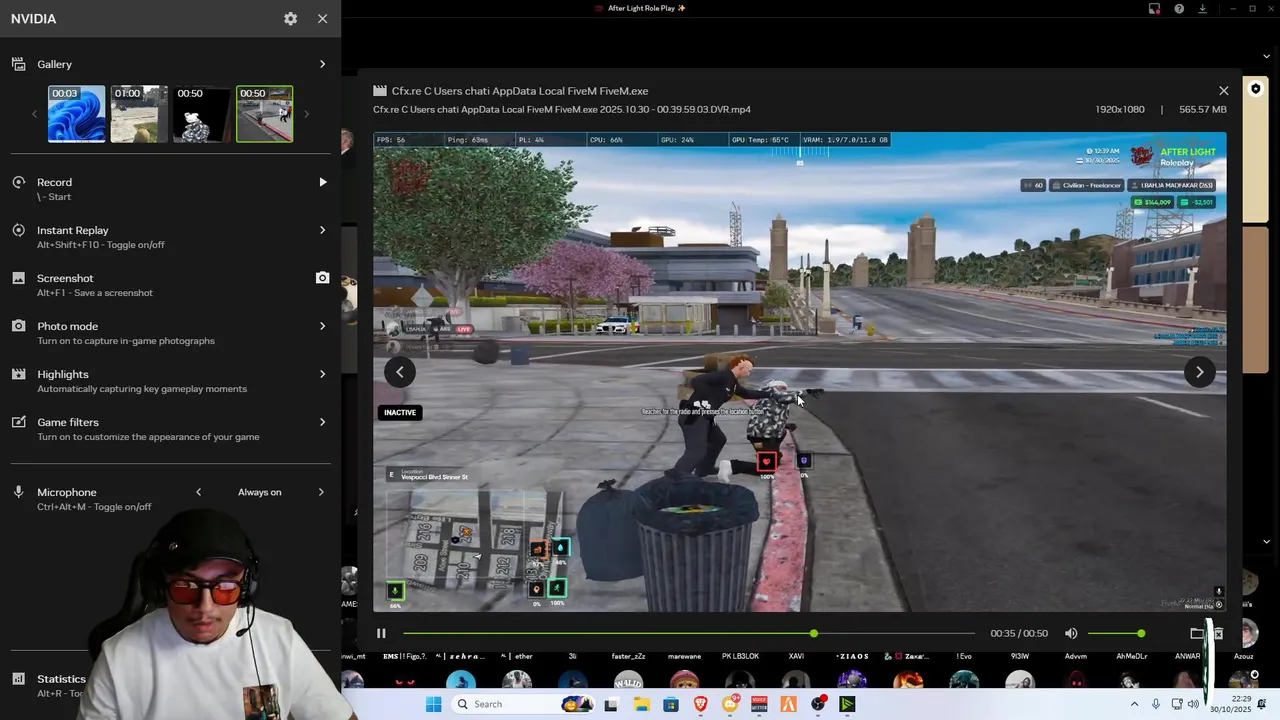Open the green-bordered 00:50 gallery thumbnail
The image size is (1280, 720).
(x=265, y=114)
